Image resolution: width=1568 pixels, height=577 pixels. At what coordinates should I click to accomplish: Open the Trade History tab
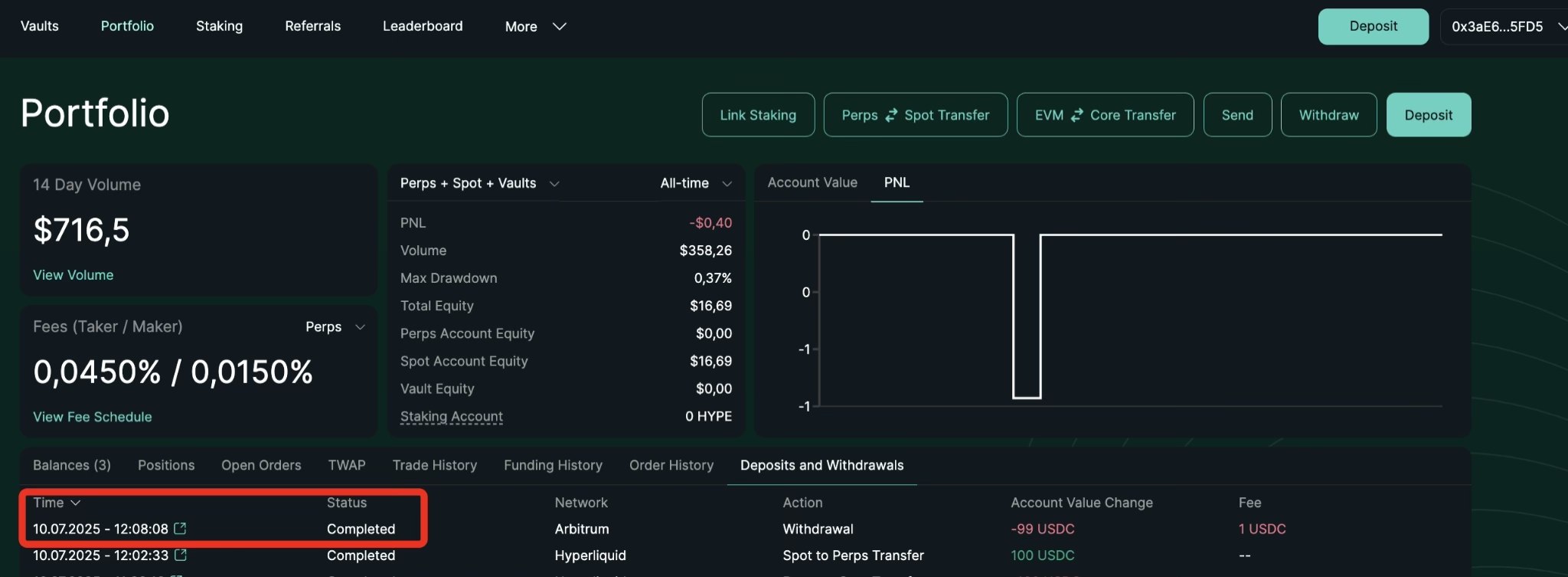(434, 465)
